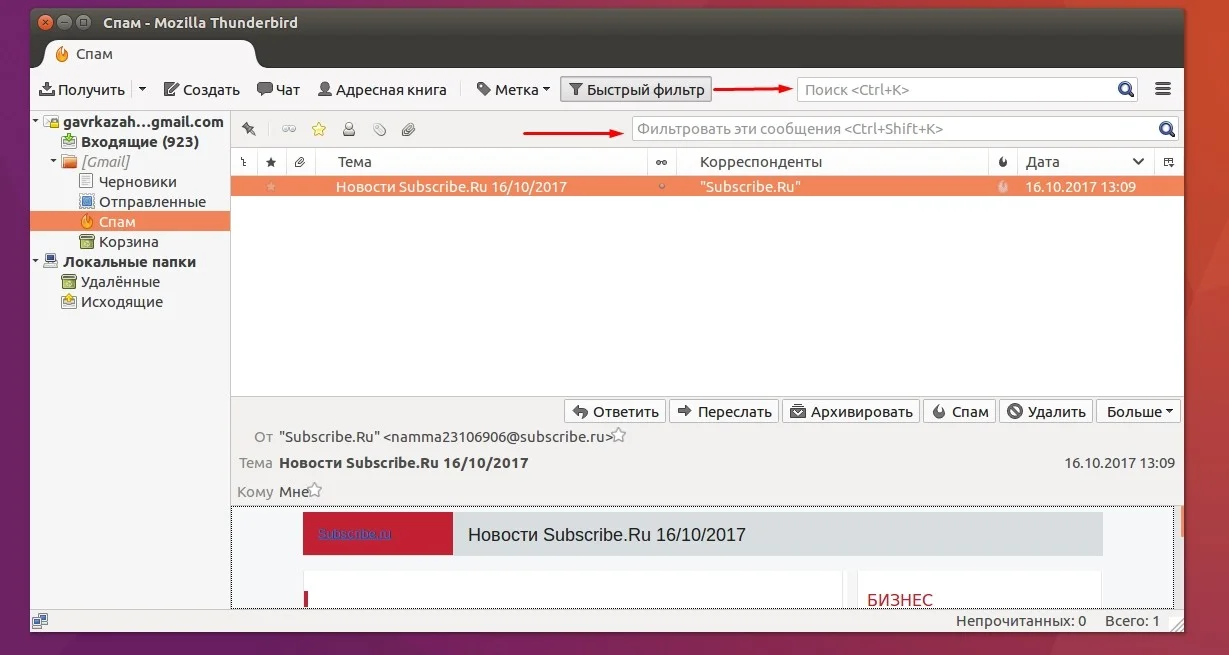Open the Исходящие folder
This screenshot has height=655, width=1229.
coord(112,302)
